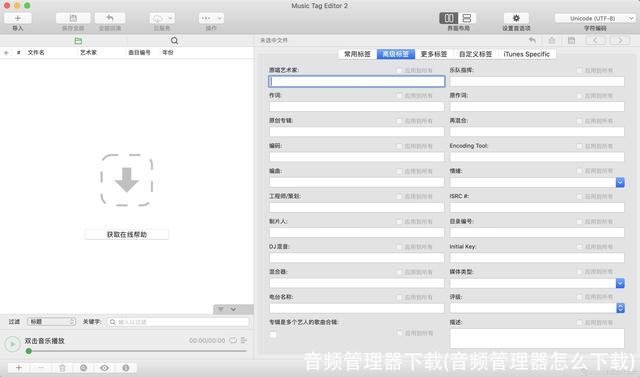Go to previous file with left chevron
Image resolution: width=640 pixels, height=377 pixels.
[x=596, y=40]
